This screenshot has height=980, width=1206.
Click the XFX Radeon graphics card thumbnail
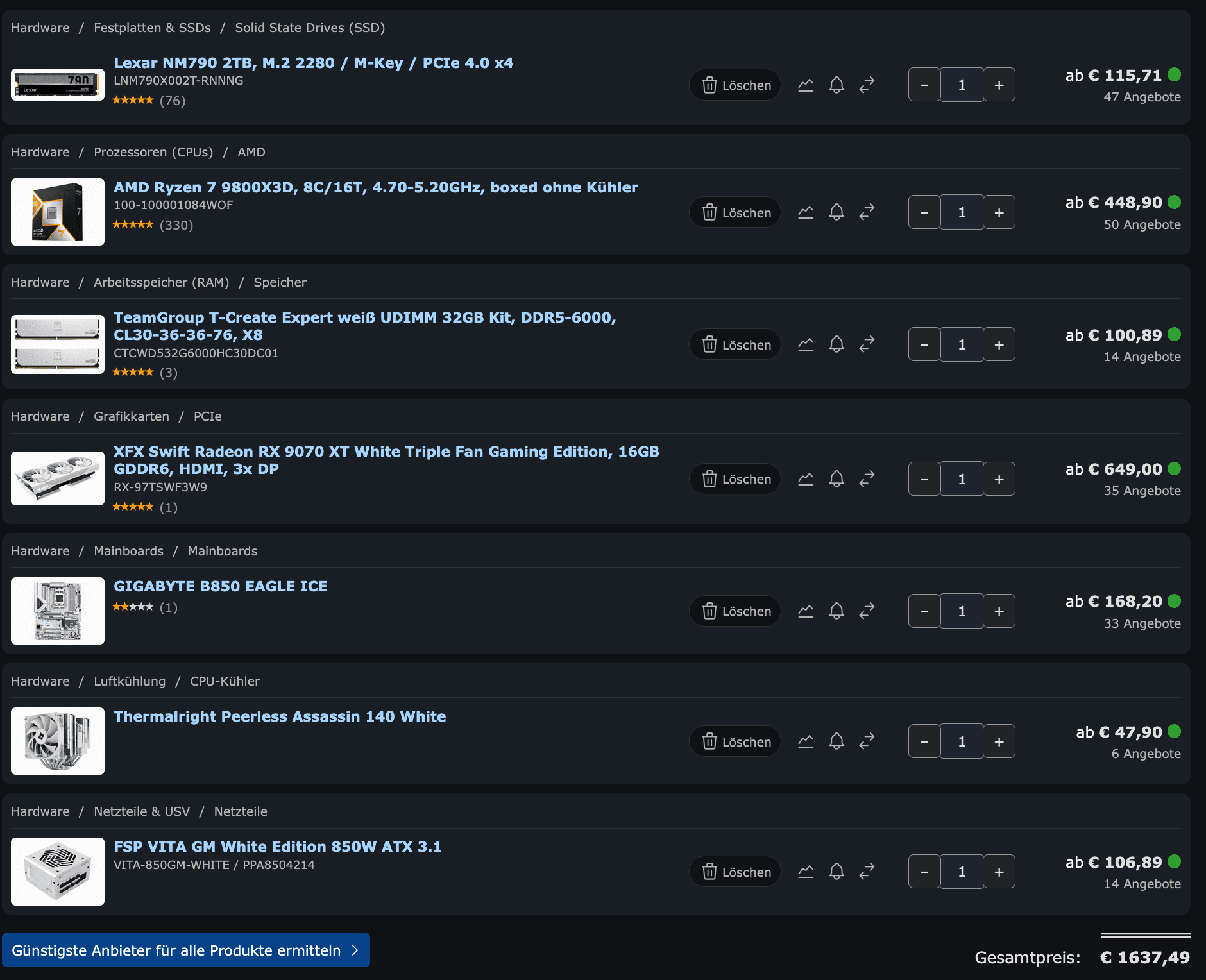pyautogui.click(x=58, y=478)
